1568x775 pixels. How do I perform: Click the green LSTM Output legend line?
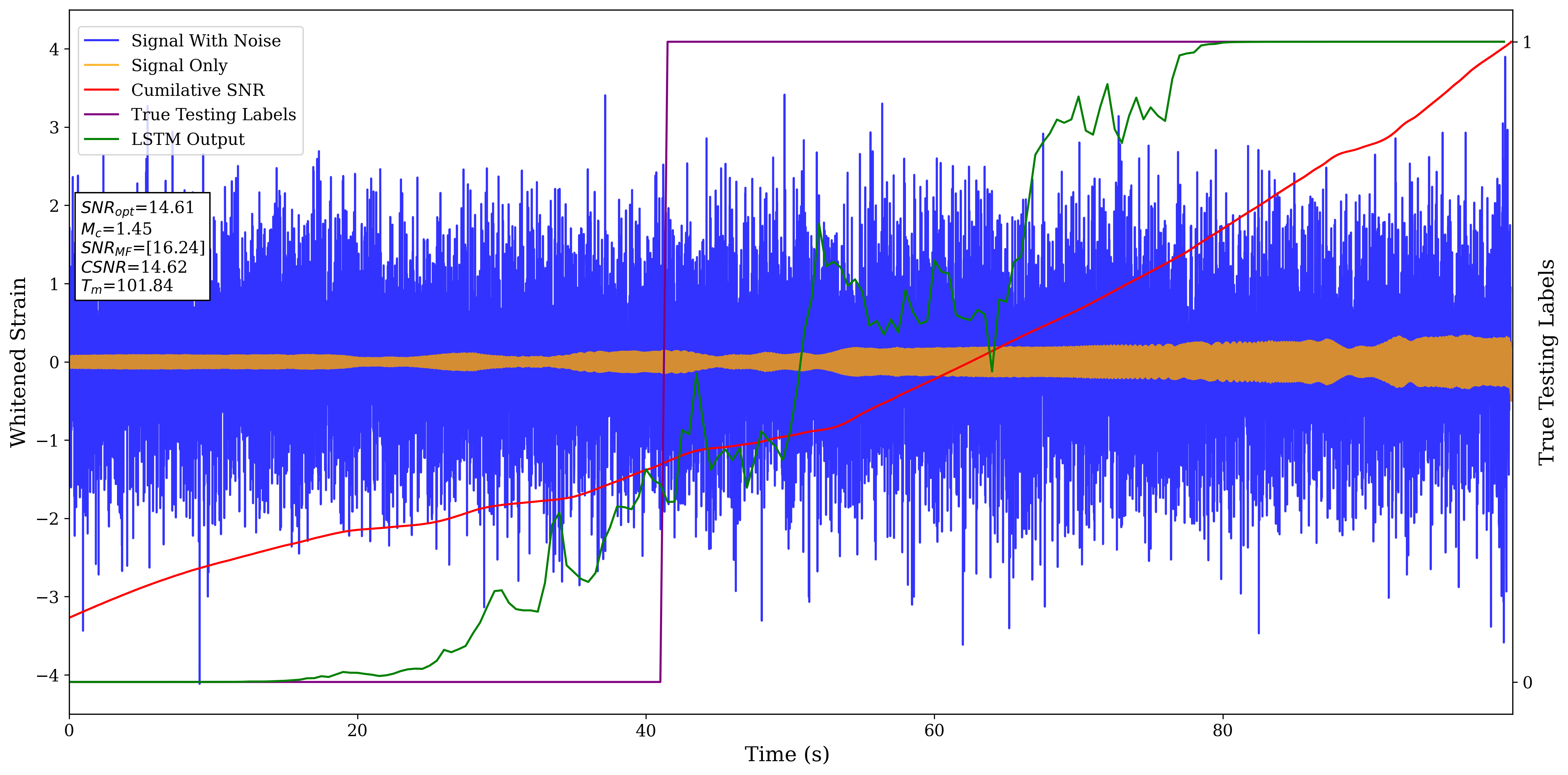click(101, 139)
